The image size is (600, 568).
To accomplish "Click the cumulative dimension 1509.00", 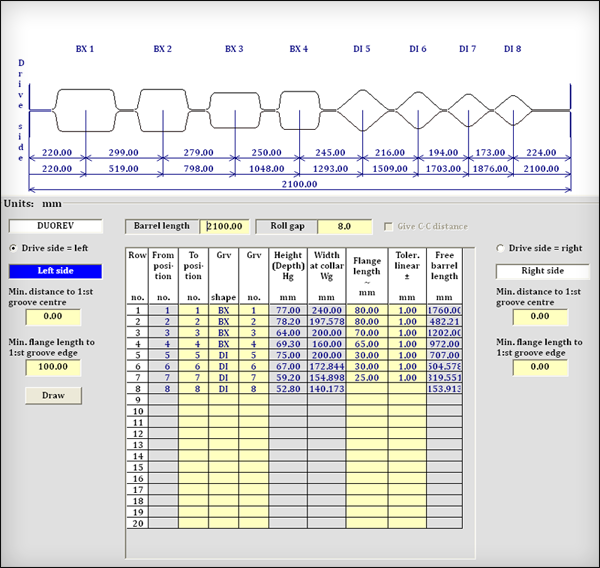I will tap(390, 169).
